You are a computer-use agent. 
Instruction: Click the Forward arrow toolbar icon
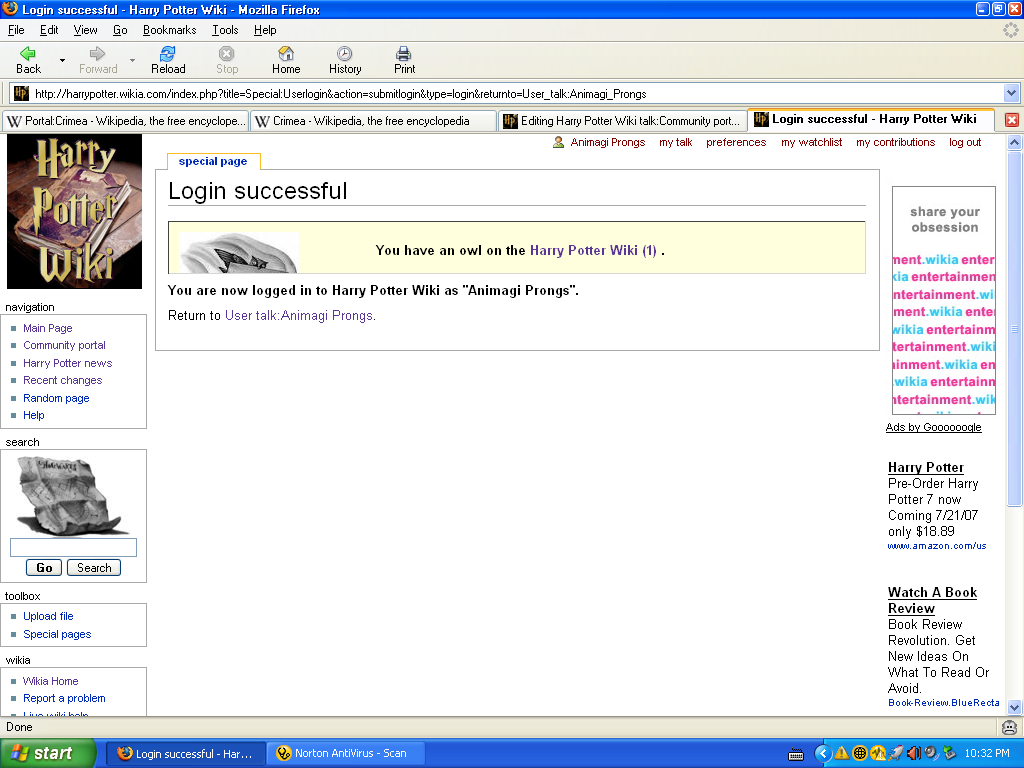click(x=97, y=54)
